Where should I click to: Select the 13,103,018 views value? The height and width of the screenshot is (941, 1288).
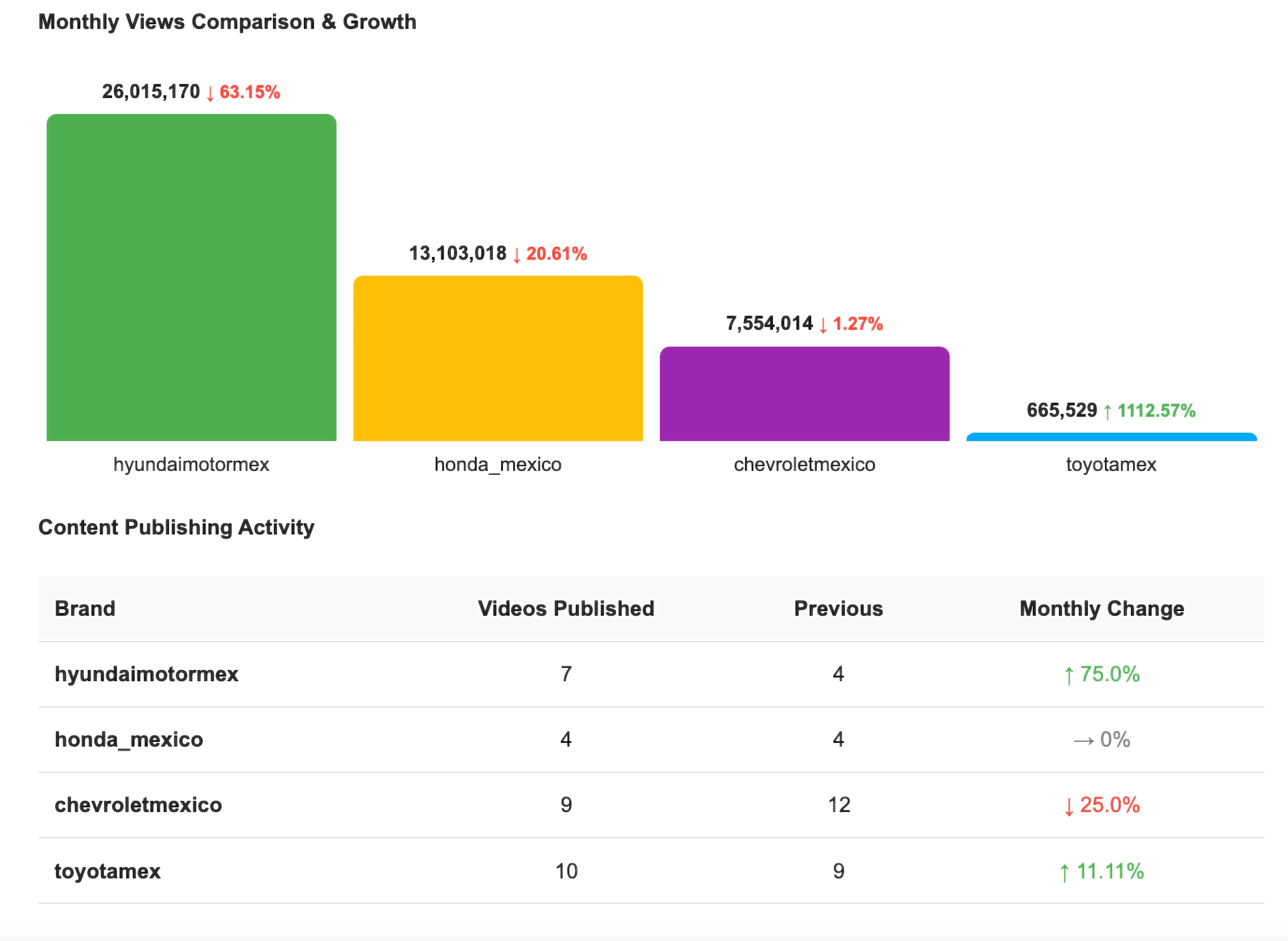(x=458, y=254)
